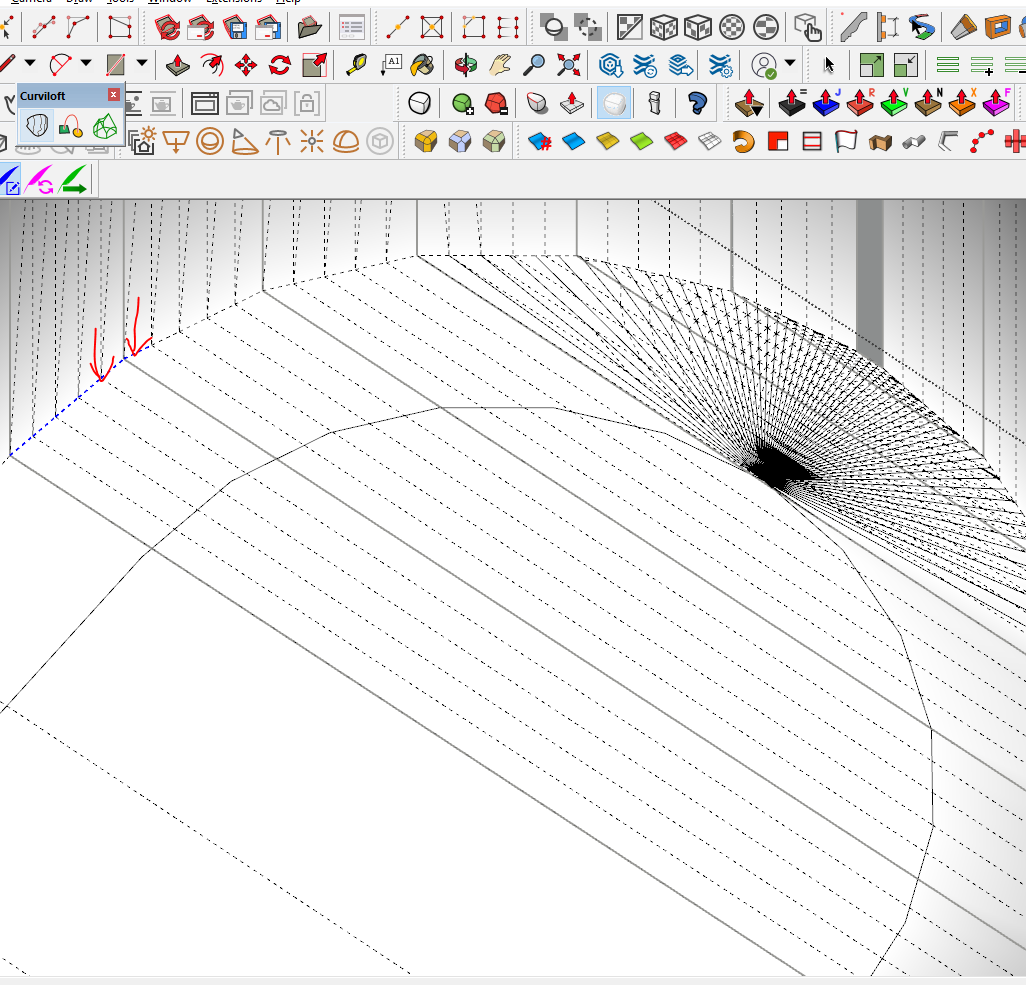Click the magenta feather refresh icon

pyautogui.click(x=40, y=180)
